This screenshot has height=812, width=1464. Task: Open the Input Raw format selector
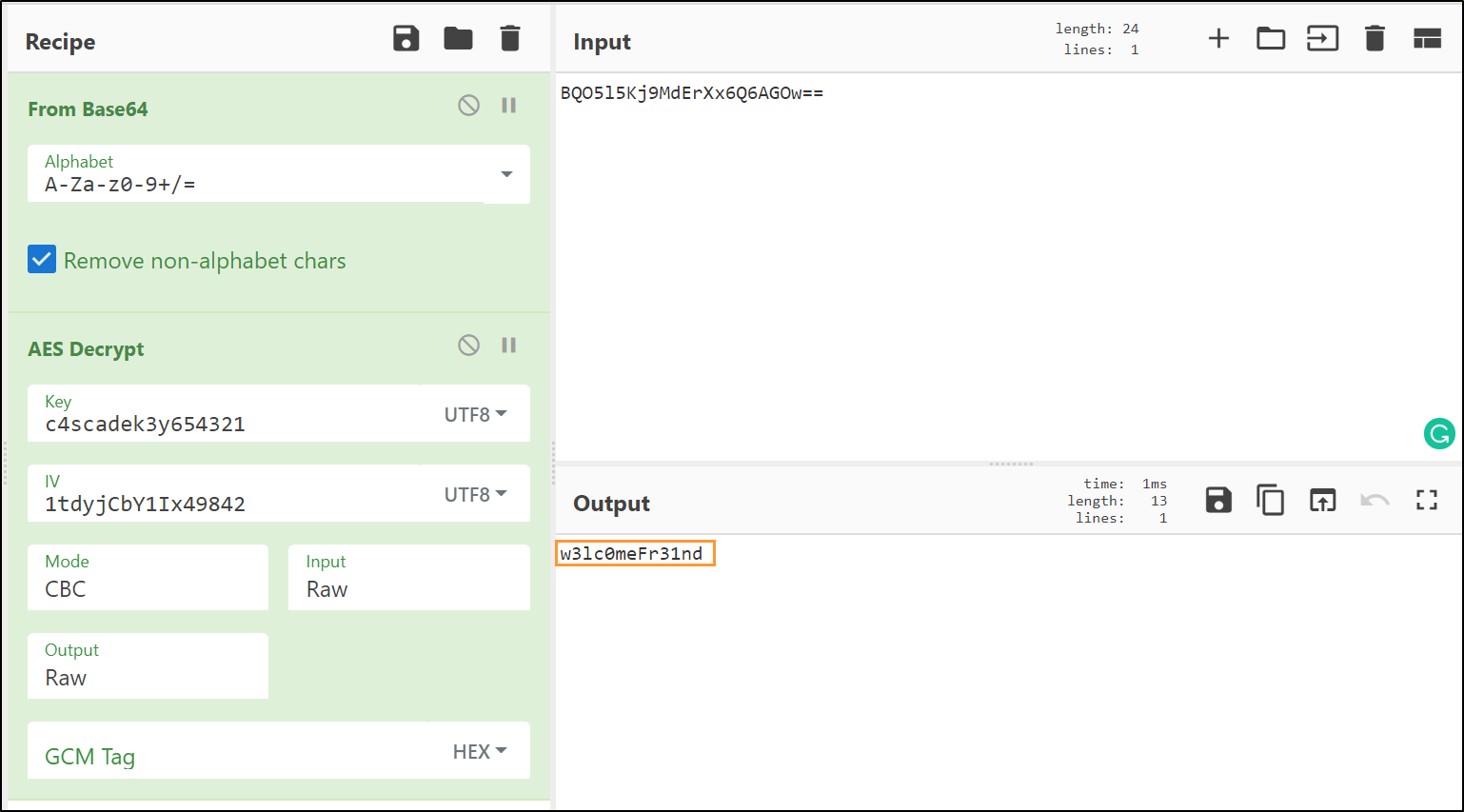[x=409, y=577]
